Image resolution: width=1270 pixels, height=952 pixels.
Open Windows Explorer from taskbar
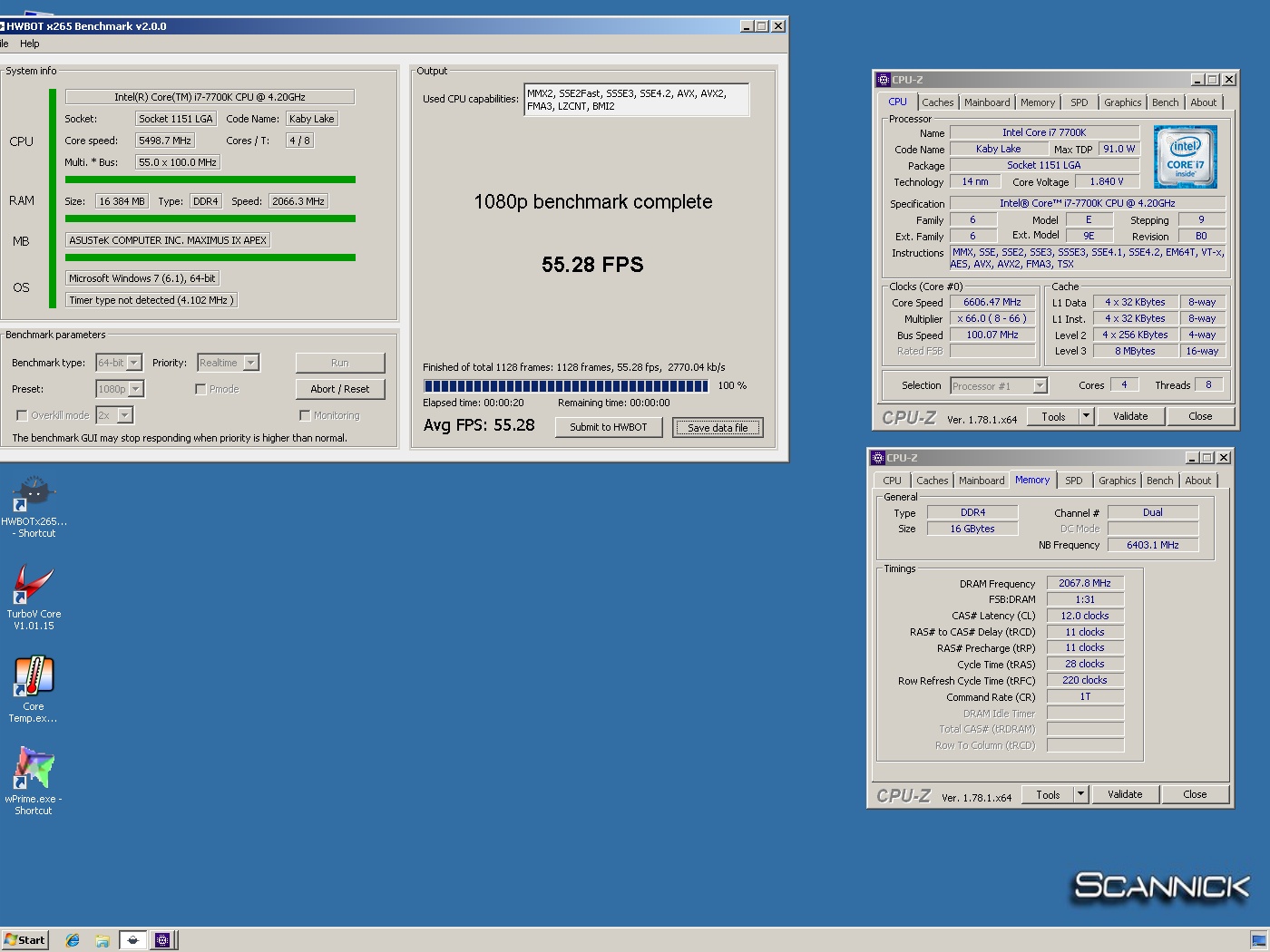coord(103,940)
